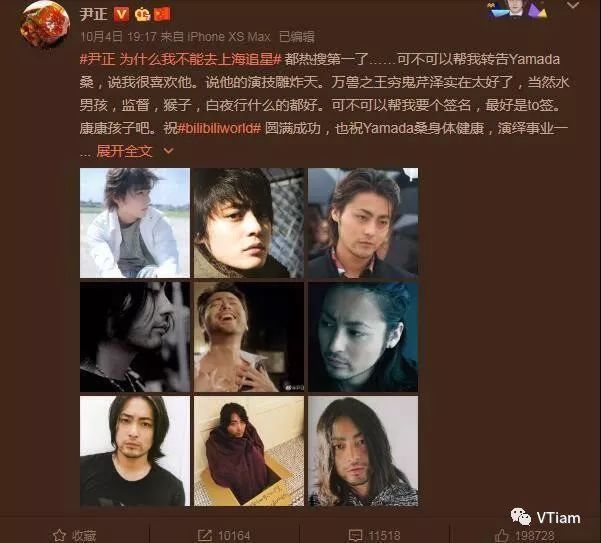601x543 pixels.
Task: Open photo of person wrapped in box
Action: pyautogui.click(x=249, y=451)
